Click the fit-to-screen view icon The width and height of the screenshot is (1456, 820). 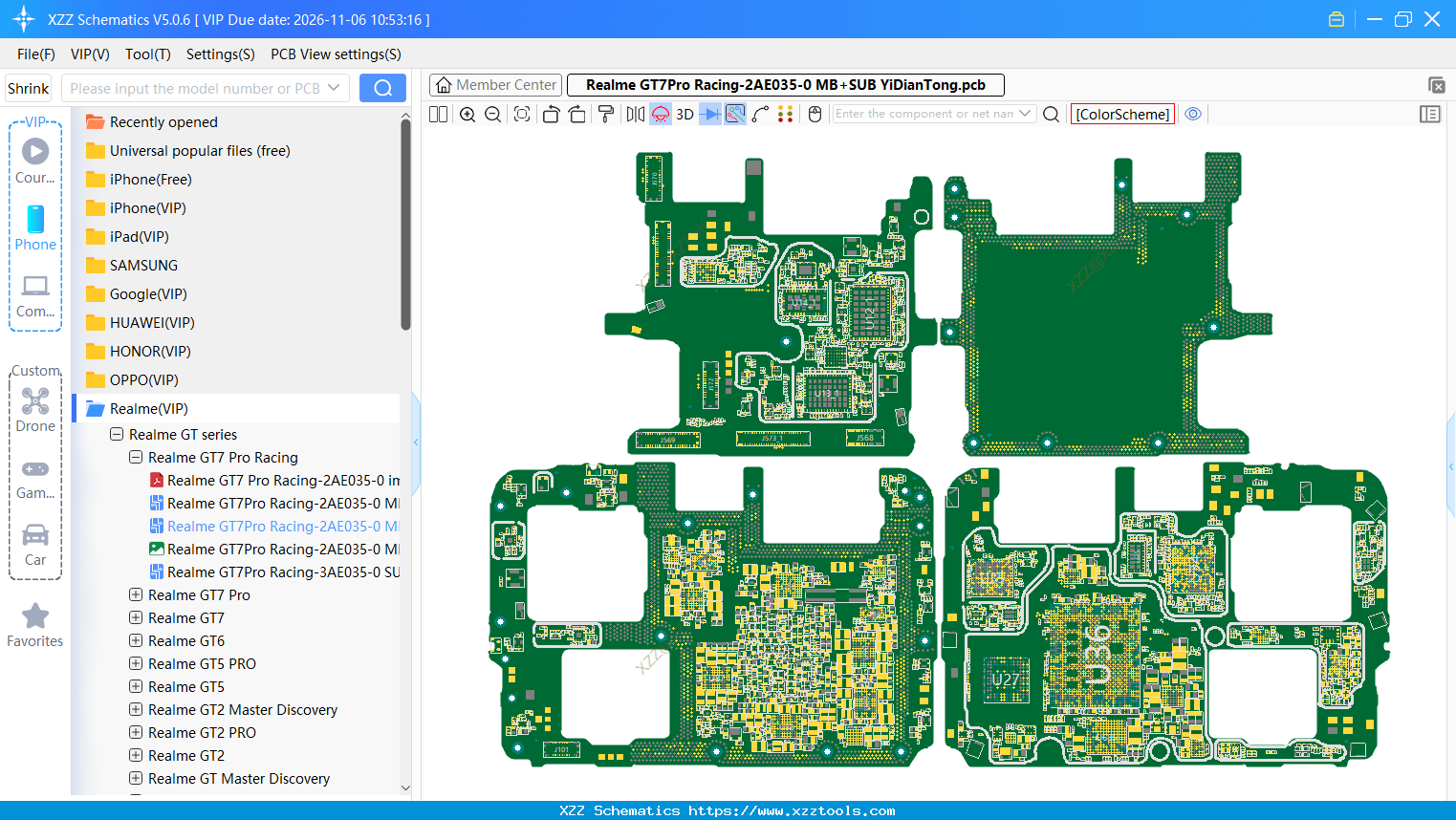(522, 115)
